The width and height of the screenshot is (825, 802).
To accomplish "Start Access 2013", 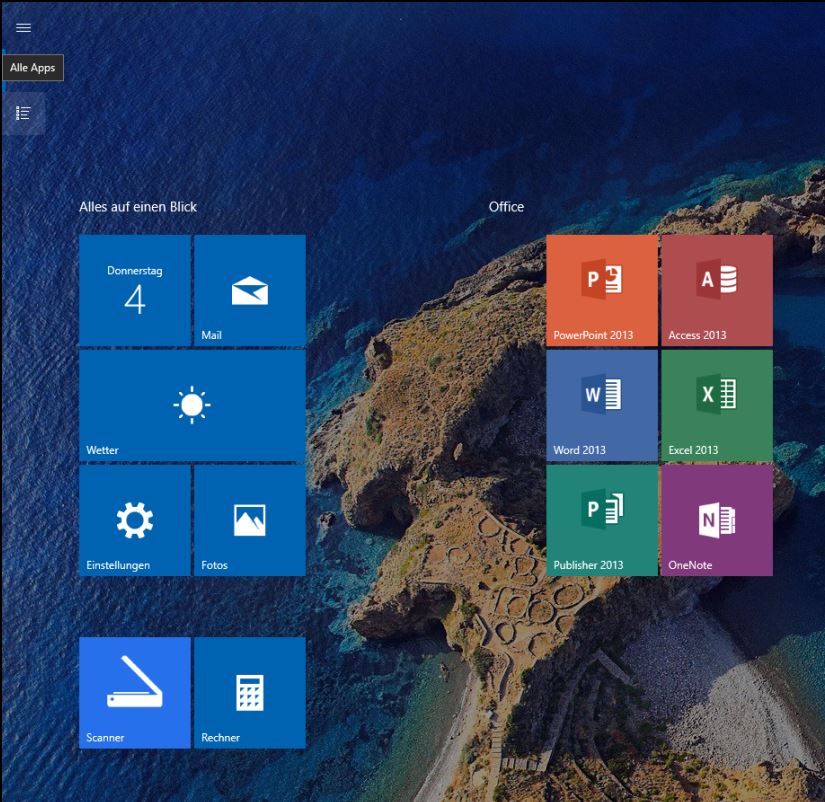I will (717, 290).
